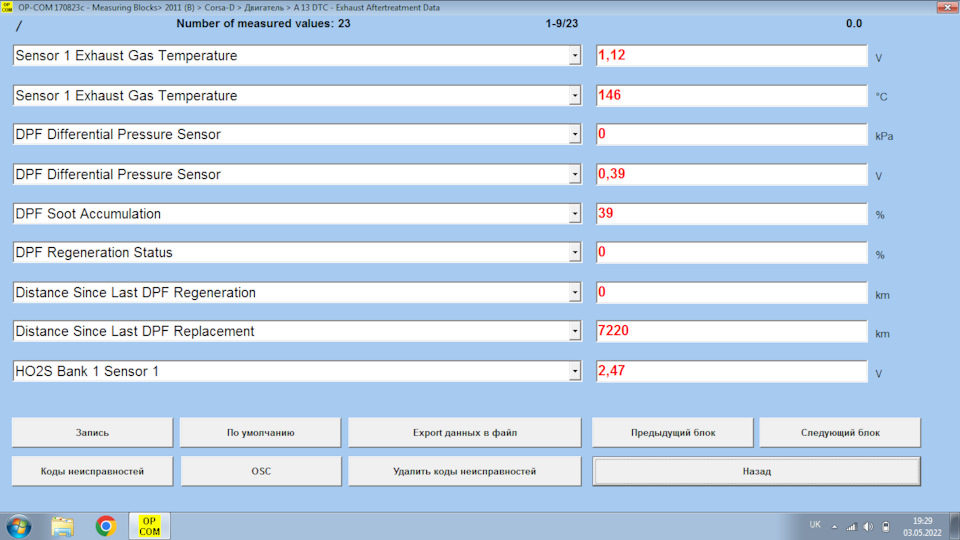Image resolution: width=960 pixels, height=540 pixels.
Task: Open DPF Soot Accumulation dropdown arrow
Action: 574,214
